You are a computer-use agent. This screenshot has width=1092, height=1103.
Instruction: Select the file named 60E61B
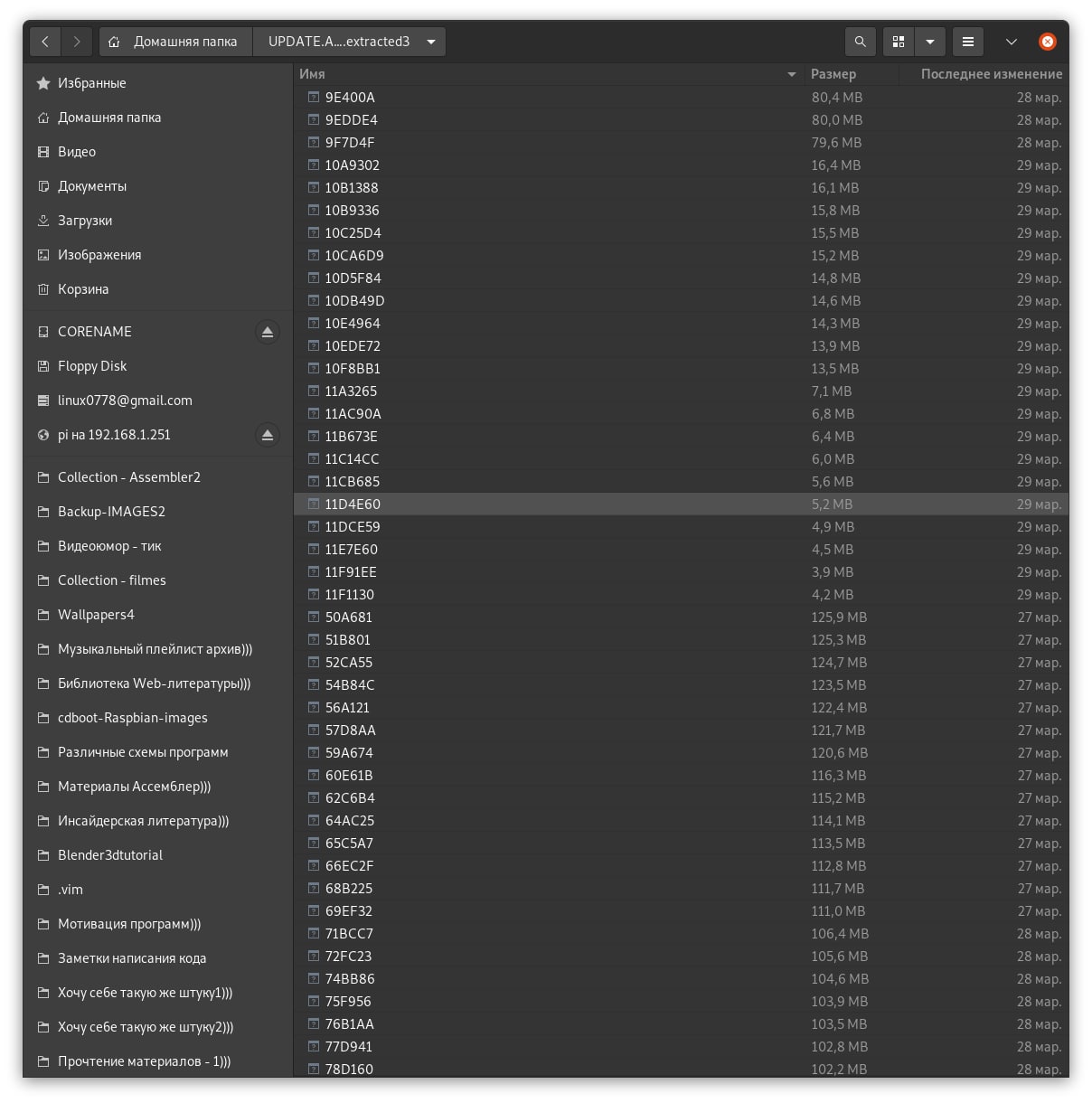[349, 775]
